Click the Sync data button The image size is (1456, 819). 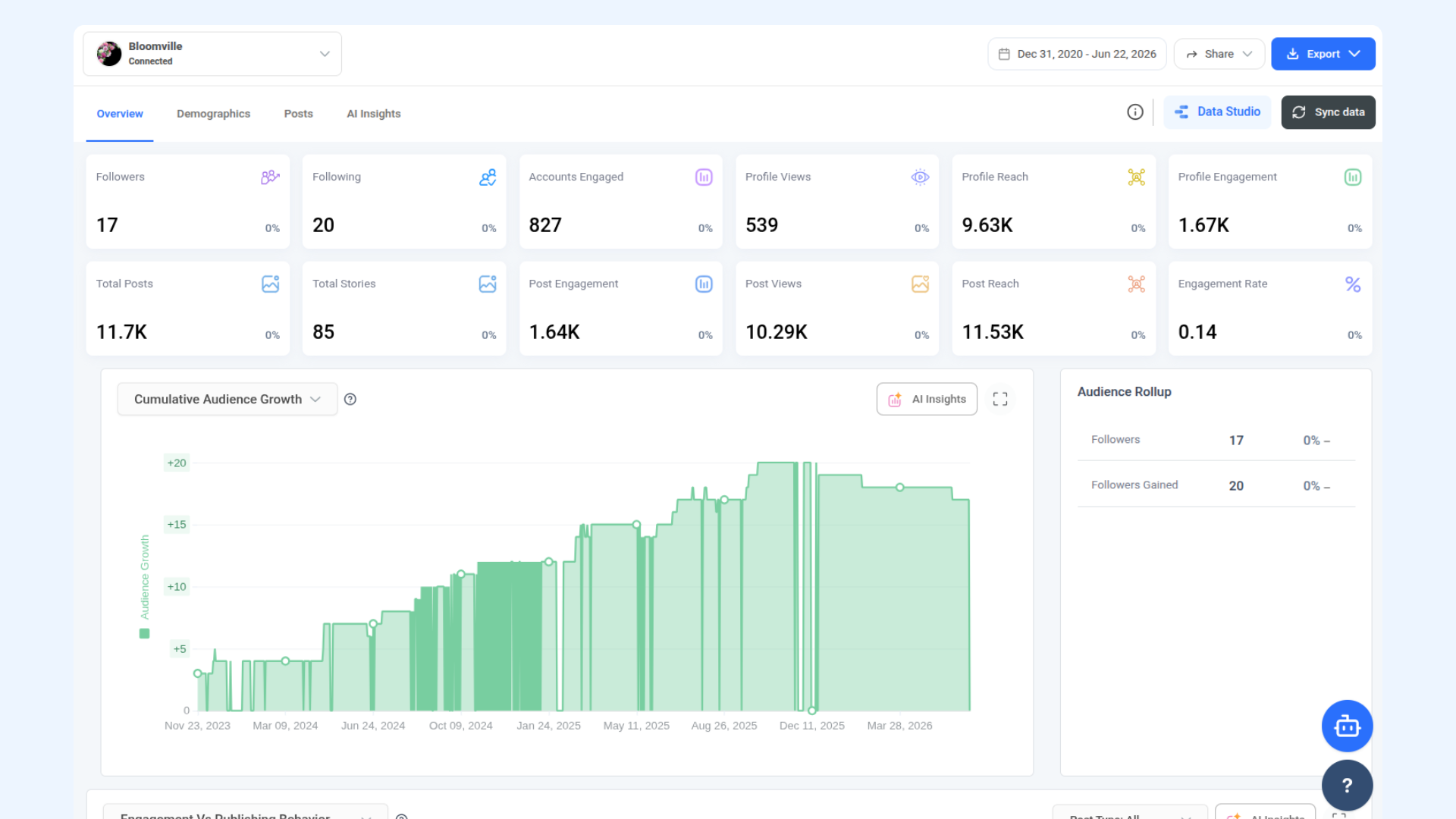coord(1328,112)
